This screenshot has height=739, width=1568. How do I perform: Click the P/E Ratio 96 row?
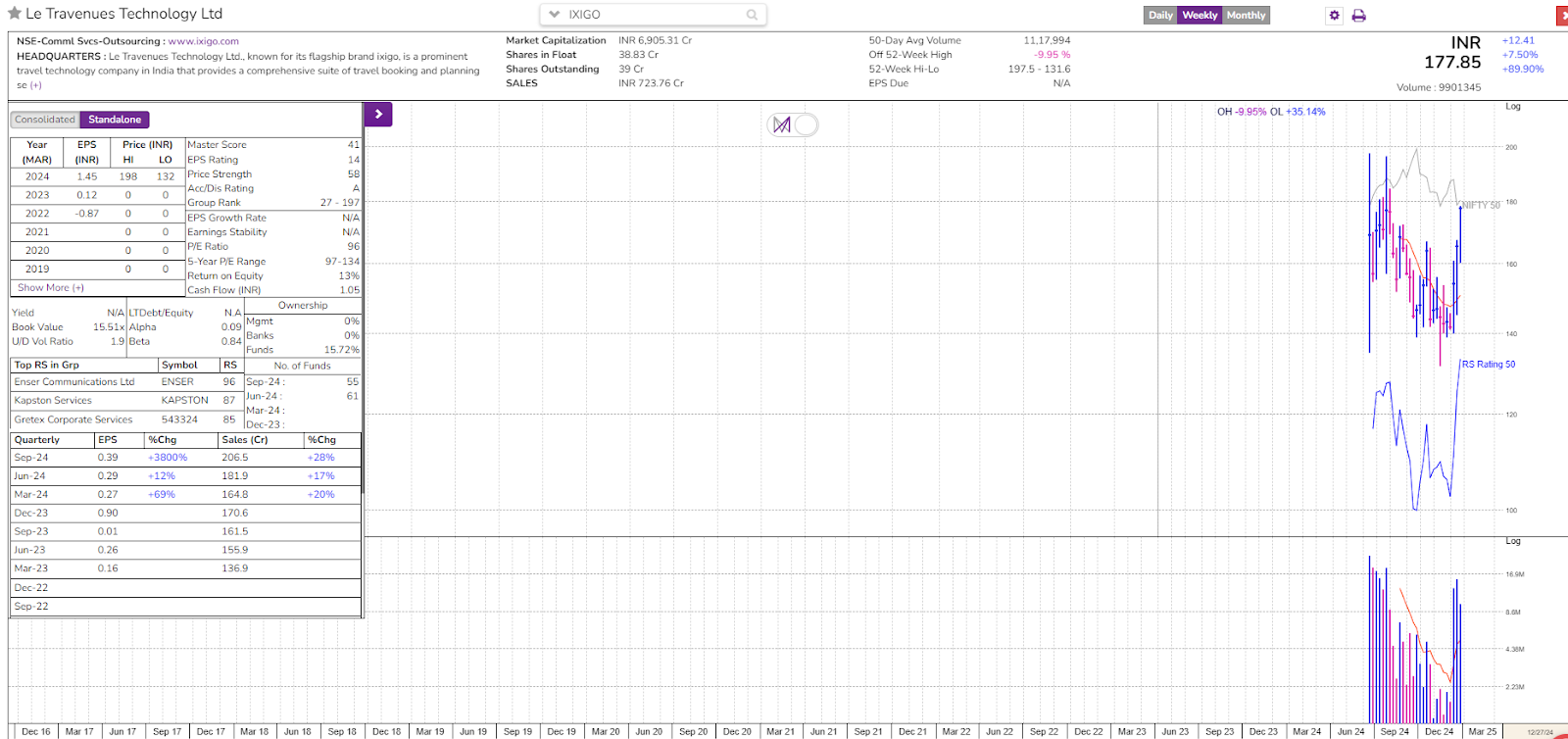[x=273, y=247]
